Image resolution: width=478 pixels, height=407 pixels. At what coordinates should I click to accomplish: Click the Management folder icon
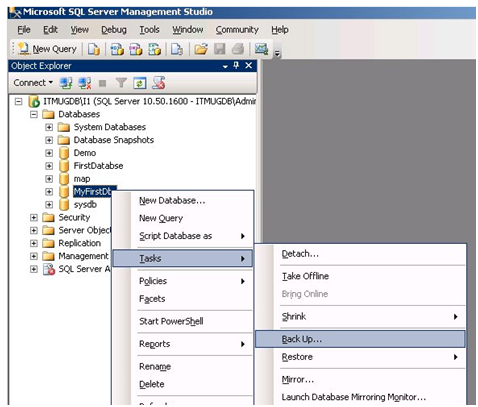click(49, 256)
